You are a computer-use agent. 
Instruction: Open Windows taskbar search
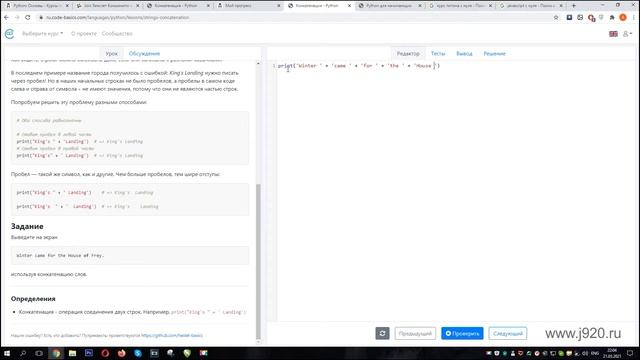(x=23, y=353)
